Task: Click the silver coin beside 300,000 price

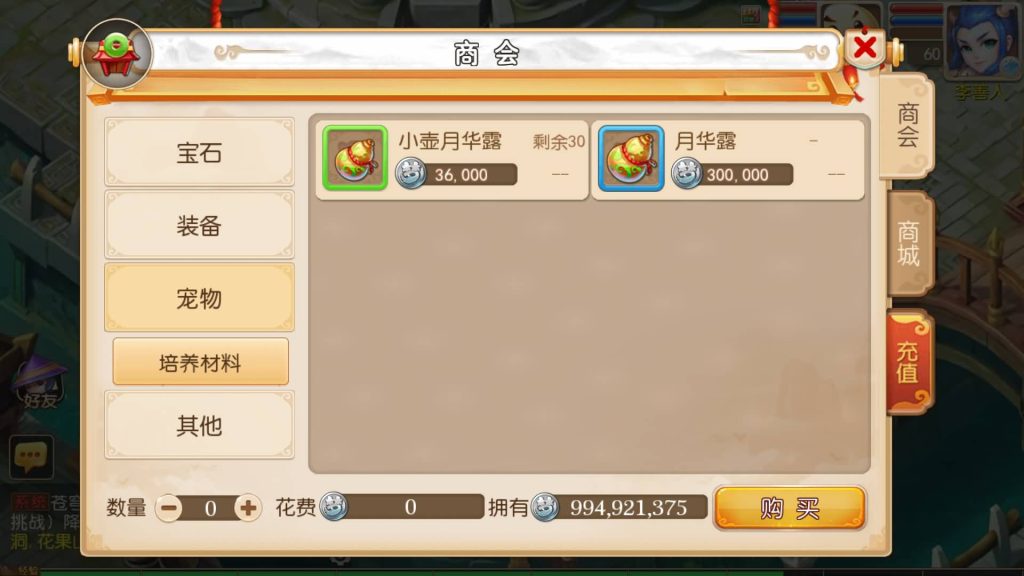Action: pos(687,174)
